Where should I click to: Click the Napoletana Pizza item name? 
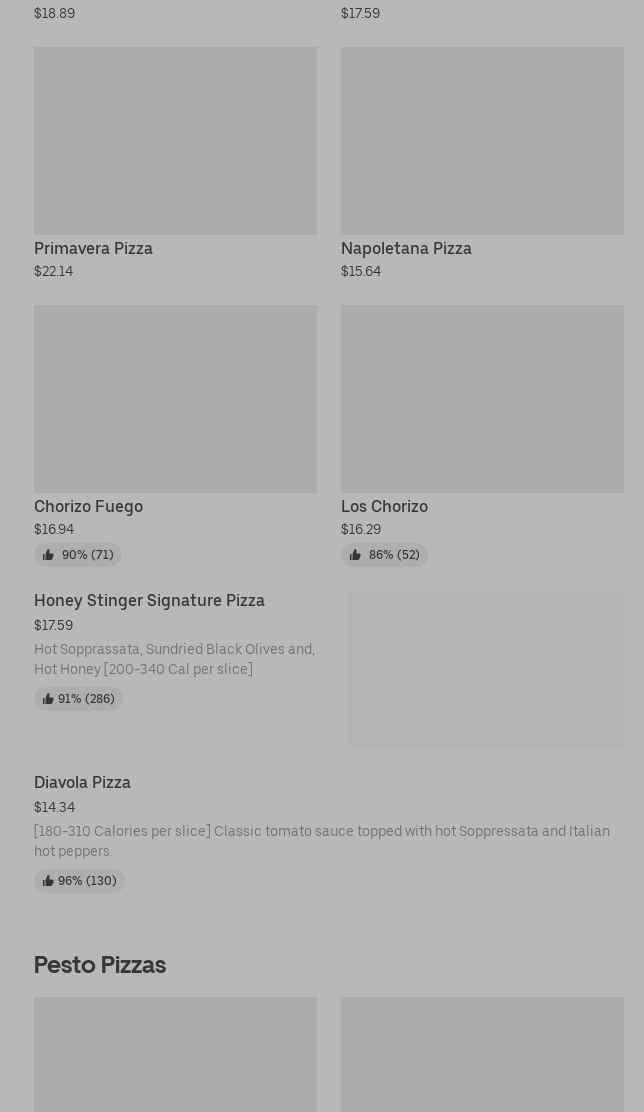click(x=406, y=248)
